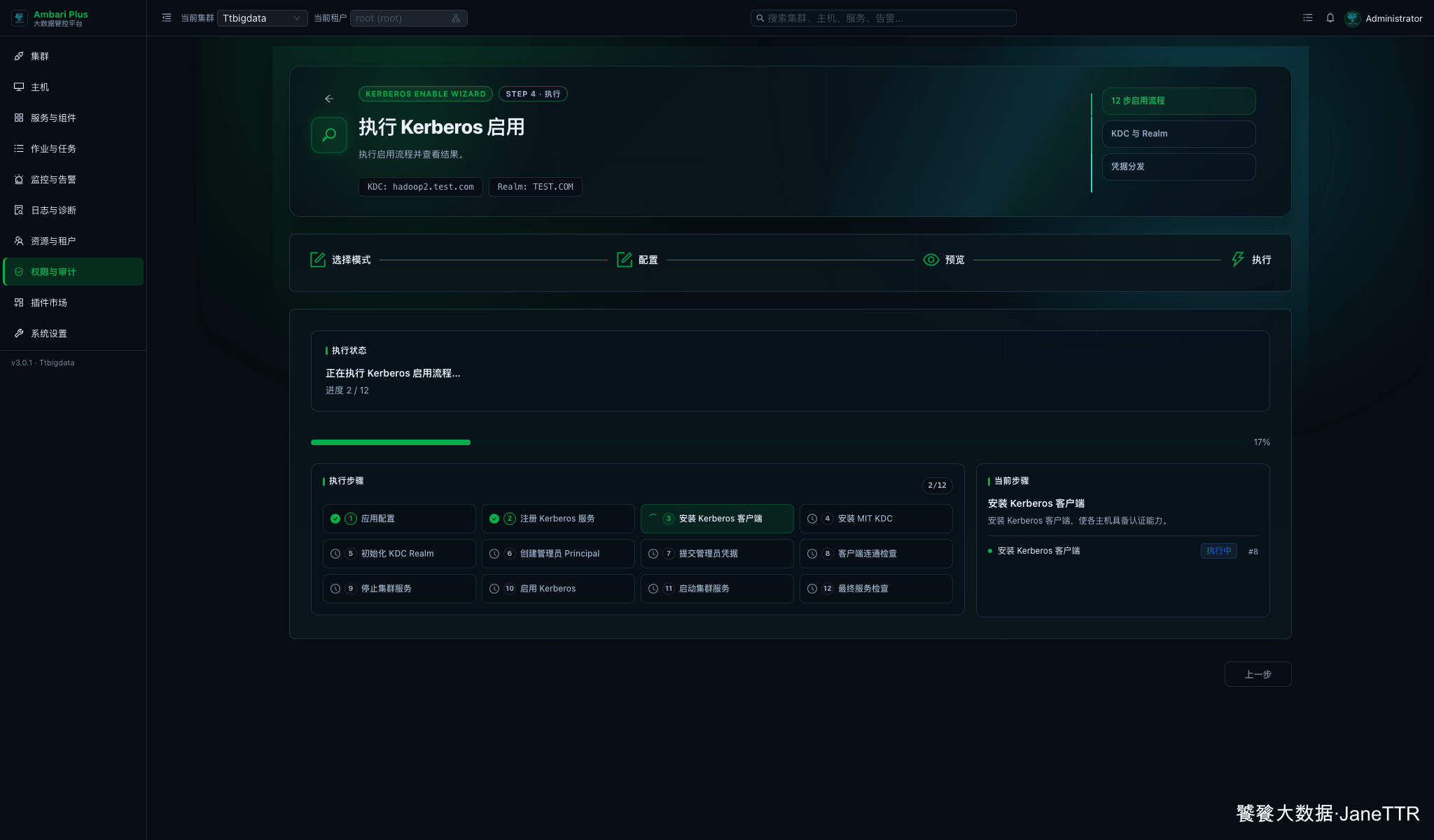Open 日志与诊断 in the sidebar
The image size is (1434, 840).
[73, 210]
